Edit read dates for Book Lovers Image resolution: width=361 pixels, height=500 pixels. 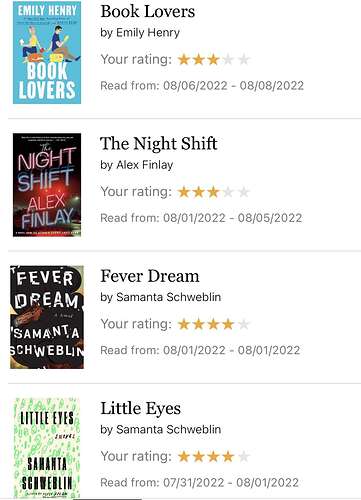pos(202,86)
